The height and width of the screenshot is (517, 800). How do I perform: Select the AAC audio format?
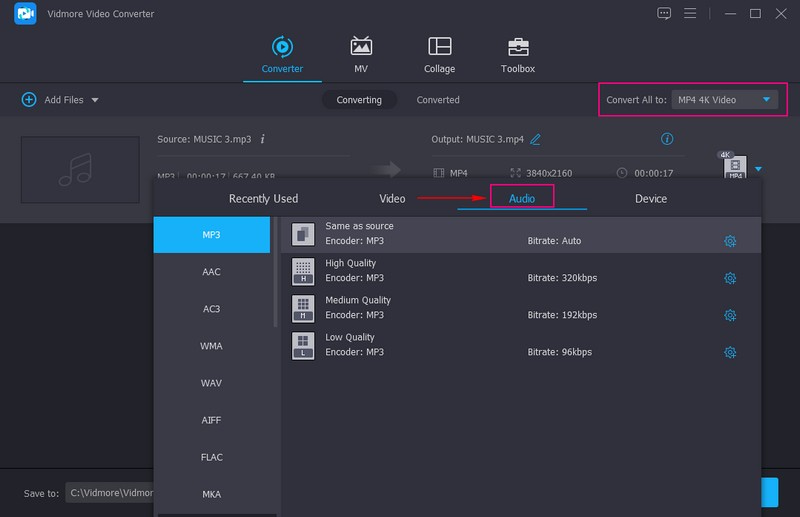pyautogui.click(x=211, y=272)
